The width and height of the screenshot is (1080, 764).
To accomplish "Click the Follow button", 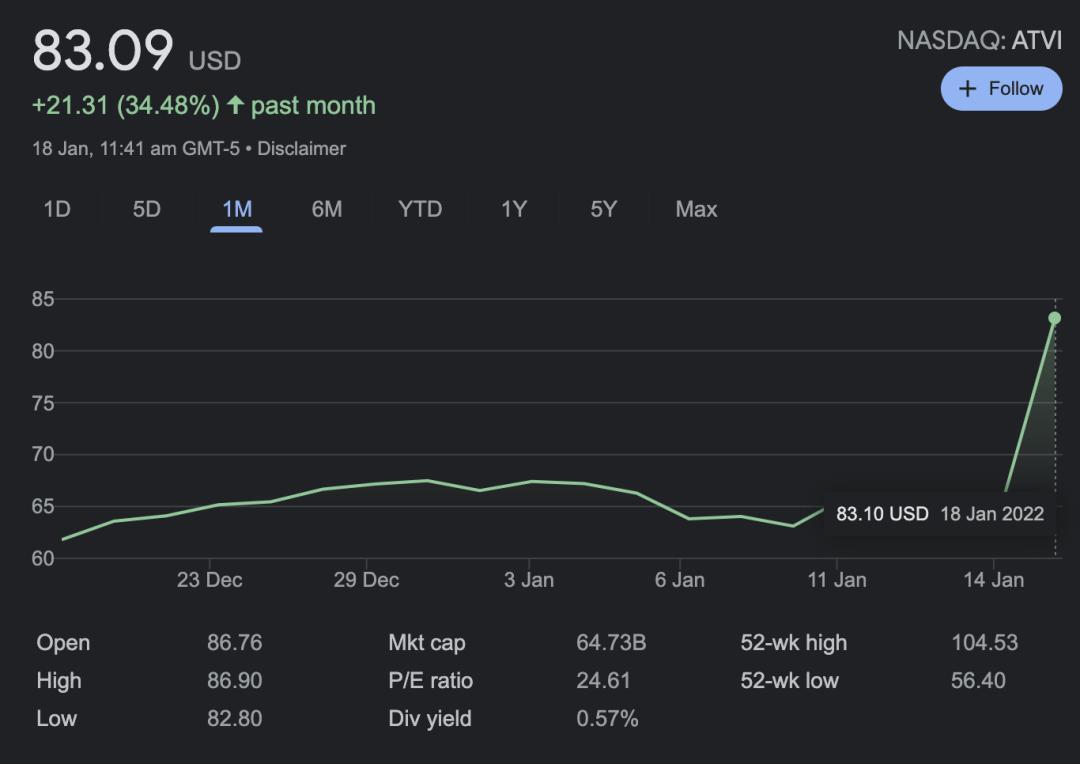I will coord(1001,89).
